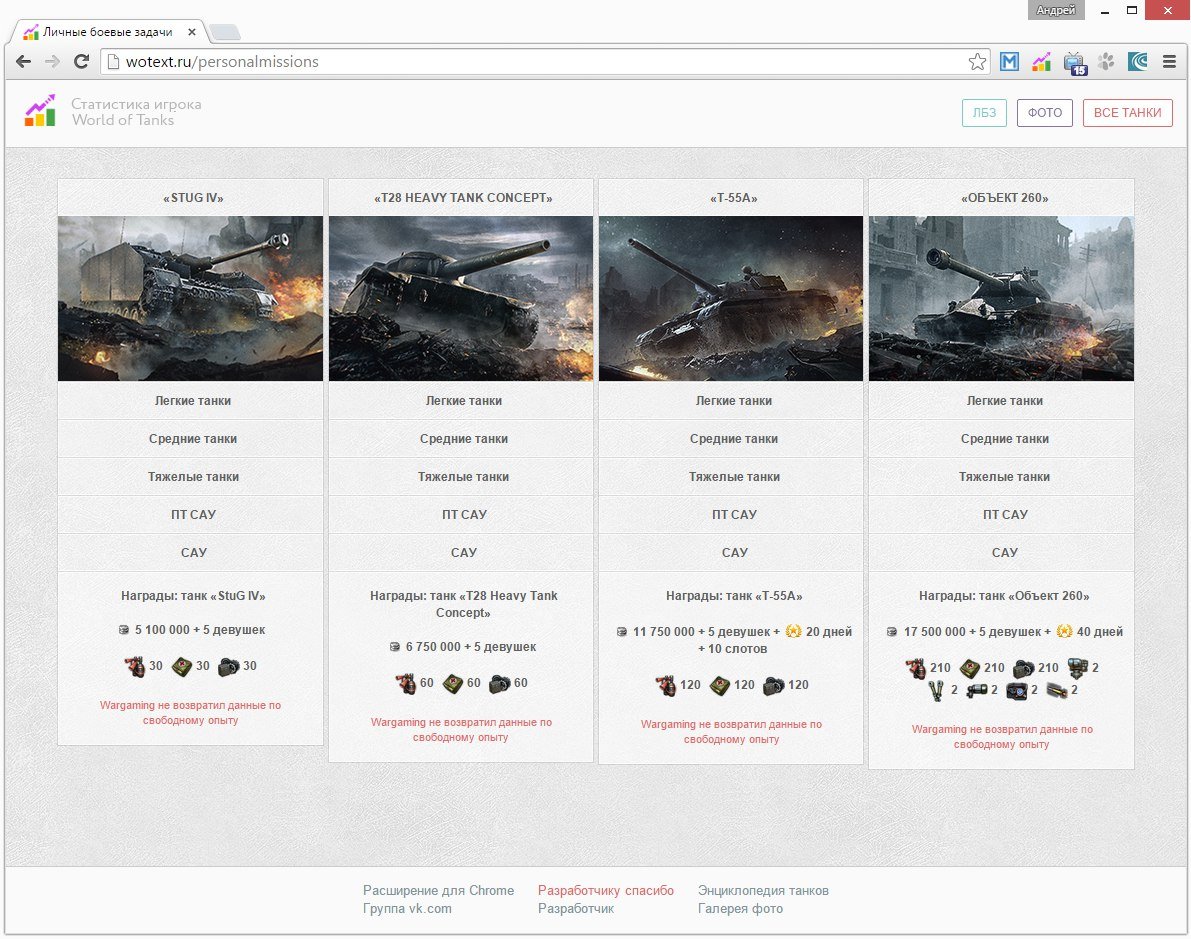Image resolution: width=1191 pixels, height=939 pixels.
Task: Go back using the browser back arrow
Action: 24,62
